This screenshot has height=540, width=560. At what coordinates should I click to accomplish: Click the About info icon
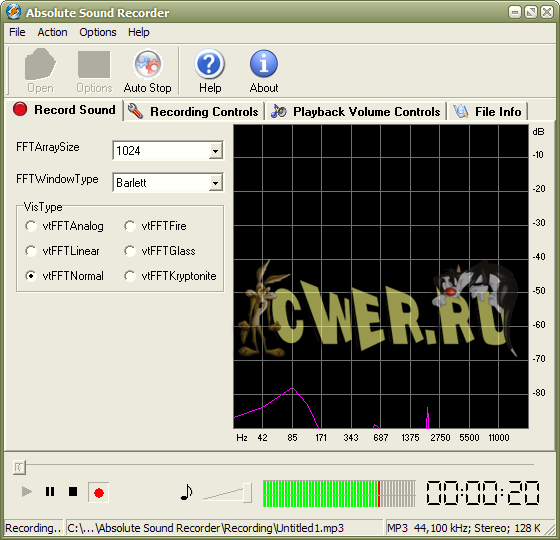point(264,64)
